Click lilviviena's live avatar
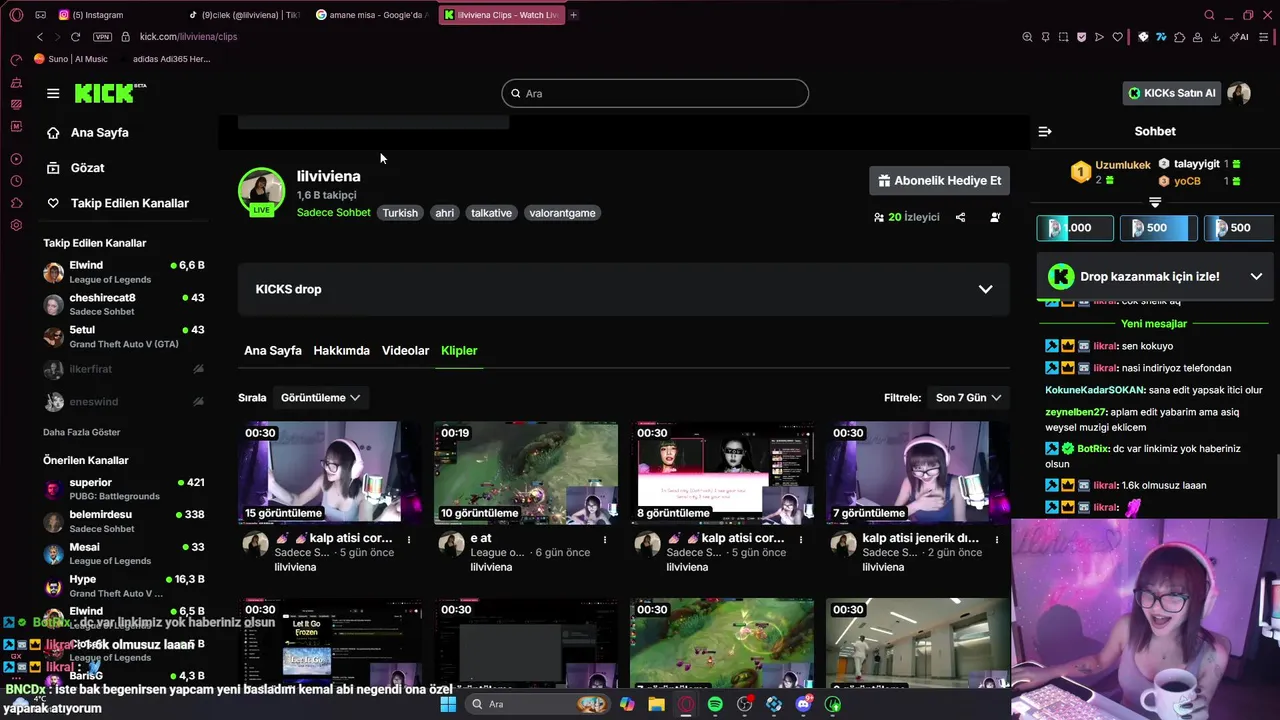The height and width of the screenshot is (720, 1280). click(x=261, y=191)
